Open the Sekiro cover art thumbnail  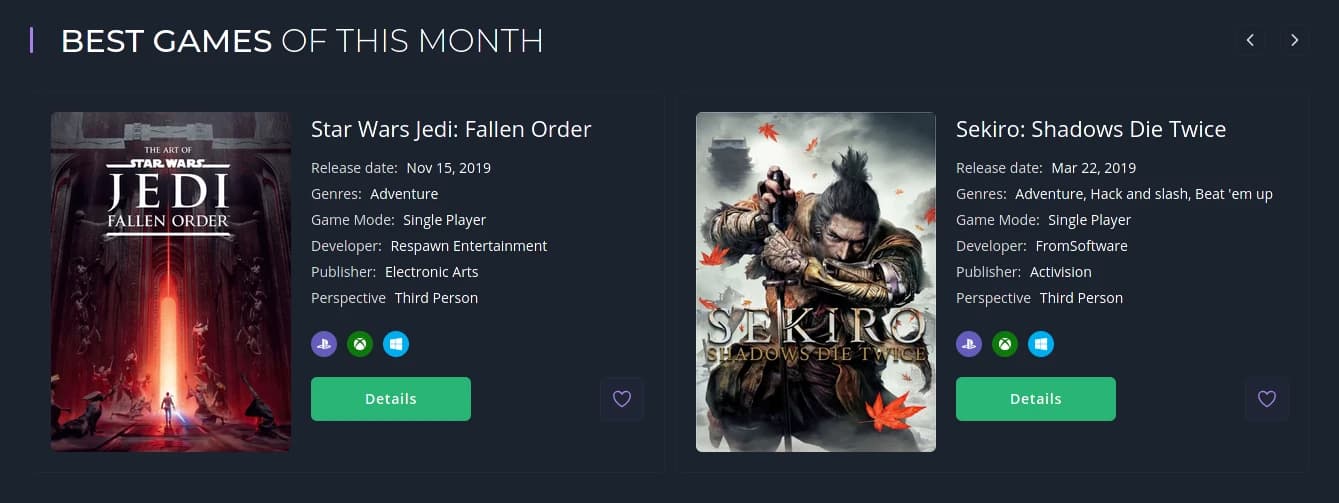click(x=816, y=282)
